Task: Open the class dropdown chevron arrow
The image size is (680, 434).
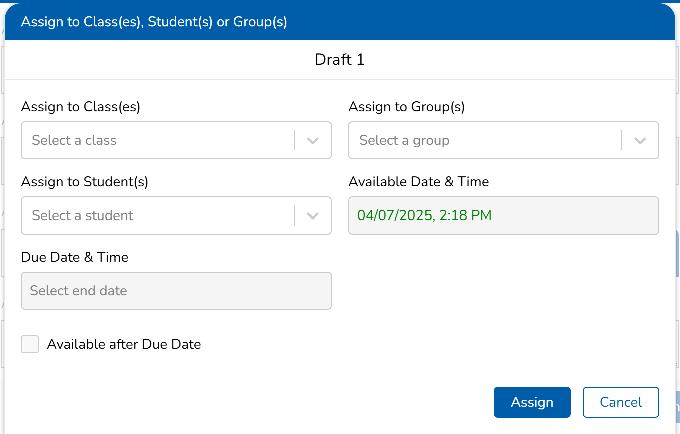Action: [x=313, y=140]
